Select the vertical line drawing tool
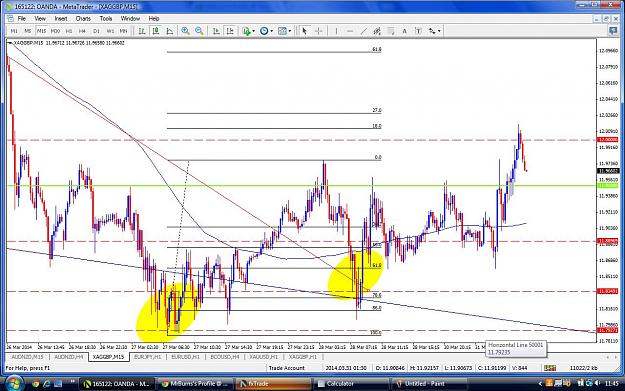Screen dimensions: 625x391 [x=336, y=31]
